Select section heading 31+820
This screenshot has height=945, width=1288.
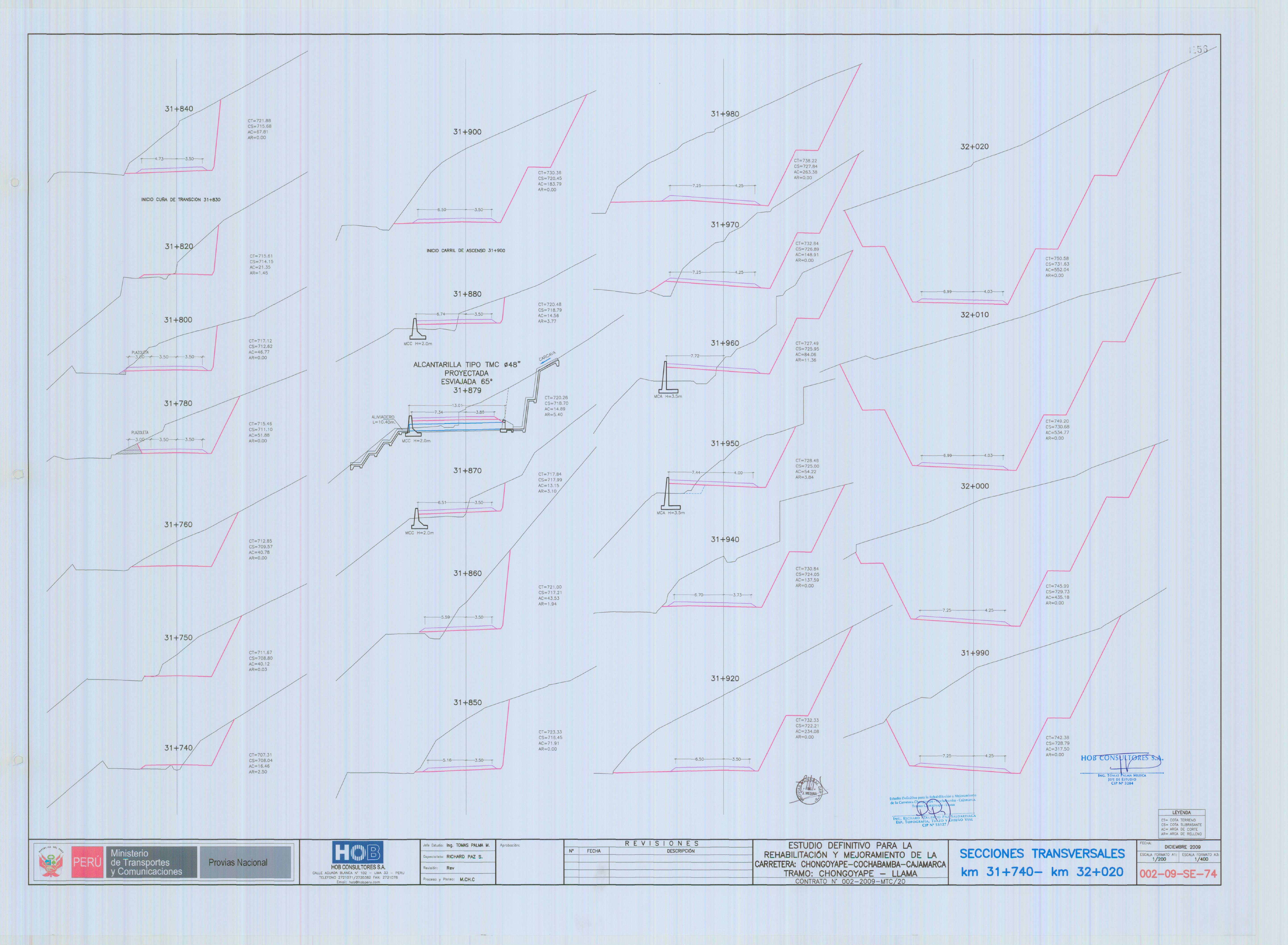pos(179,247)
